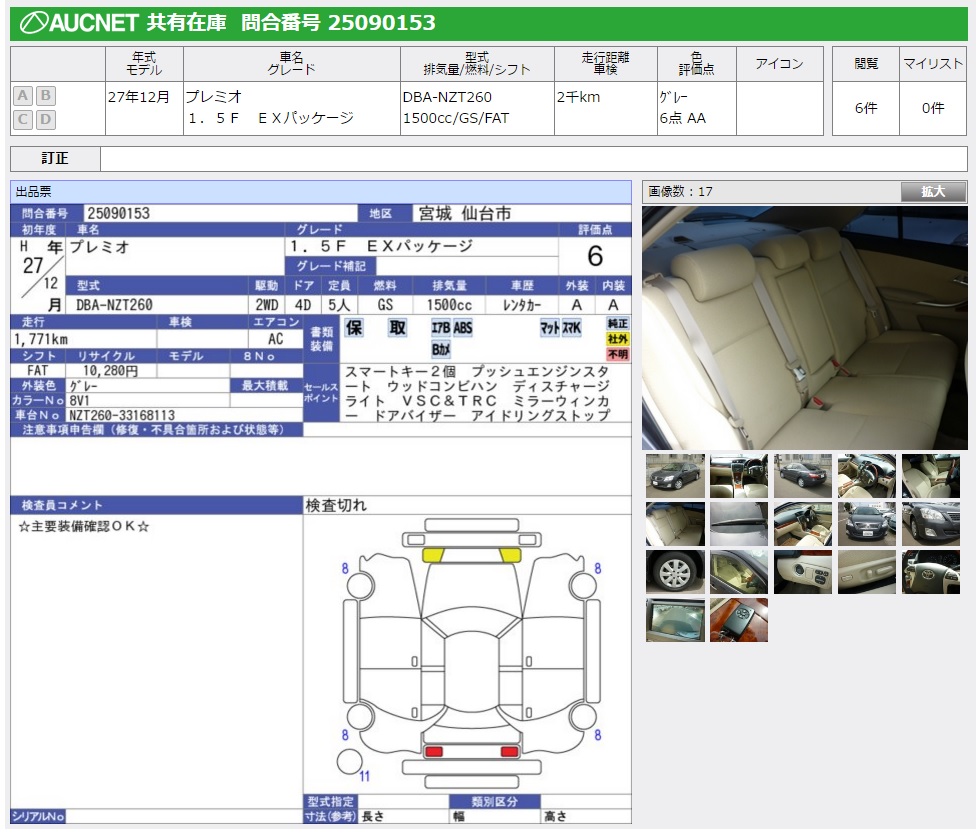Select the steering wheel Toyota logo thumbnail

(930, 572)
